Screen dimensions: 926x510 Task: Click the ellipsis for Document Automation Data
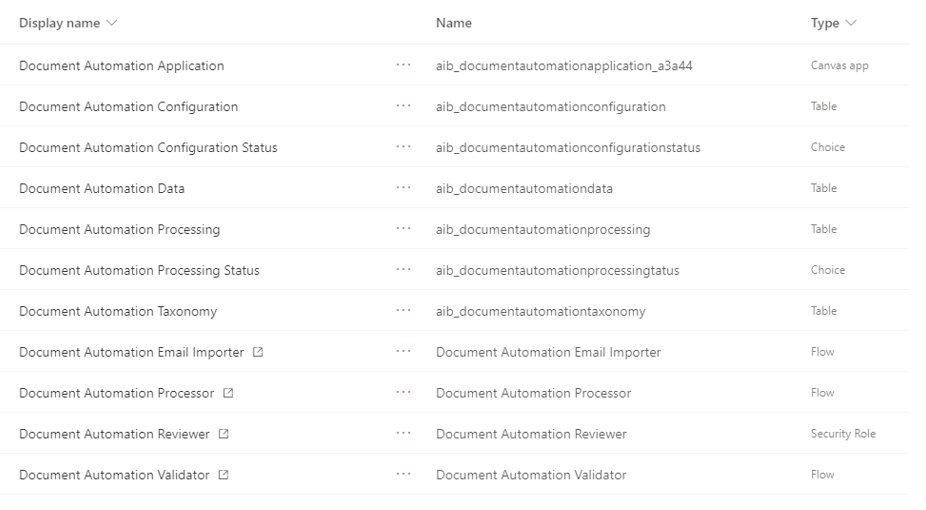click(x=403, y=188)
